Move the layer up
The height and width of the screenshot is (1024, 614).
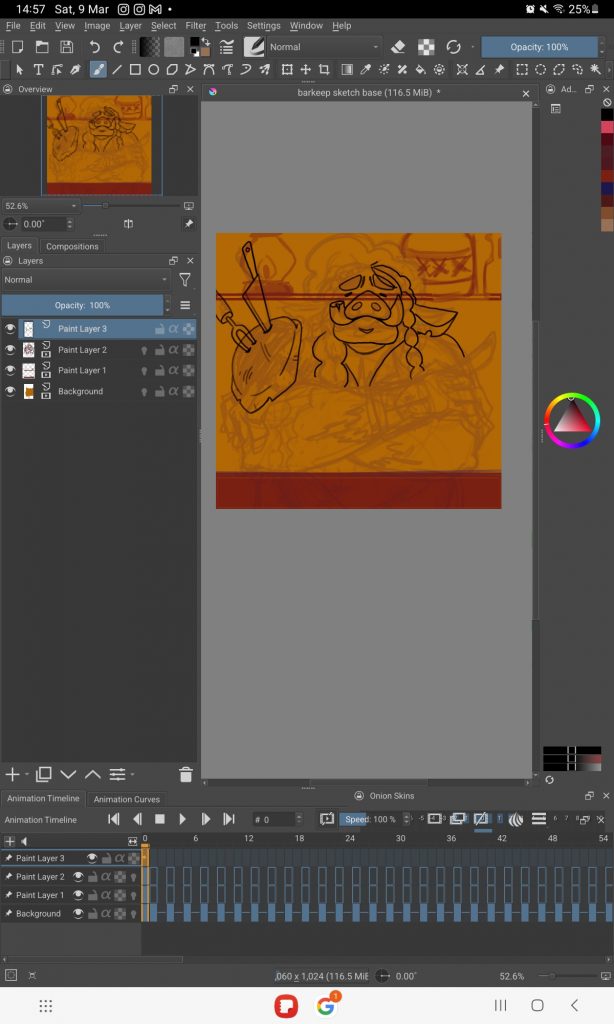point(93,775)
